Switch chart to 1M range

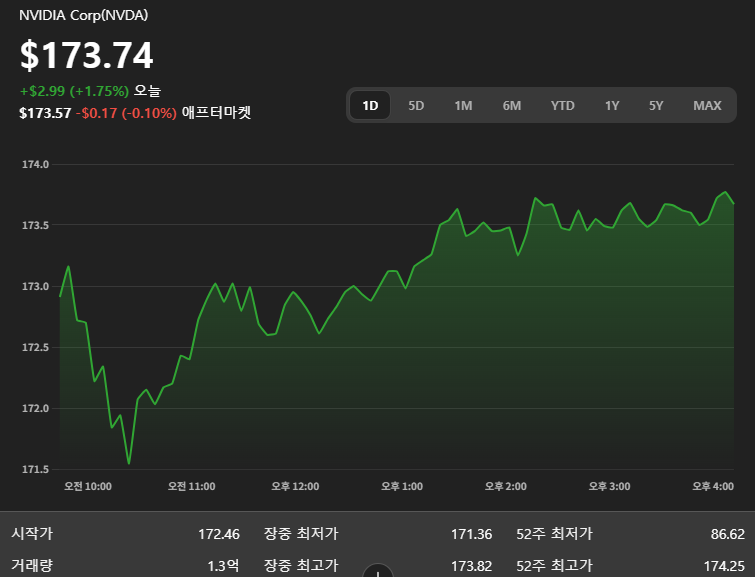coord(463,105)
